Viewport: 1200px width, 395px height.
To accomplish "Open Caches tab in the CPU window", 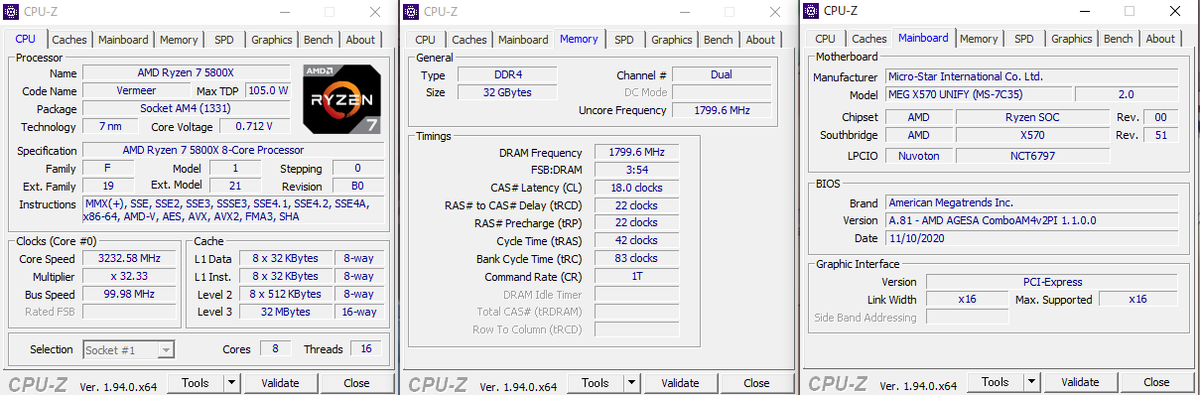I will (70, 40).
